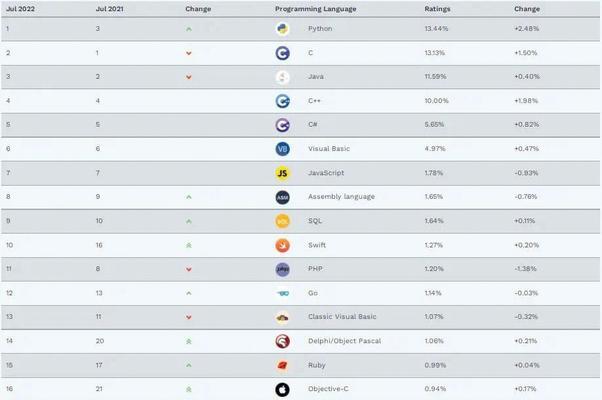This screenshot has width=602, height=400.
Task: Click the Ruby logo icon
Action: [x=282, y=365]
